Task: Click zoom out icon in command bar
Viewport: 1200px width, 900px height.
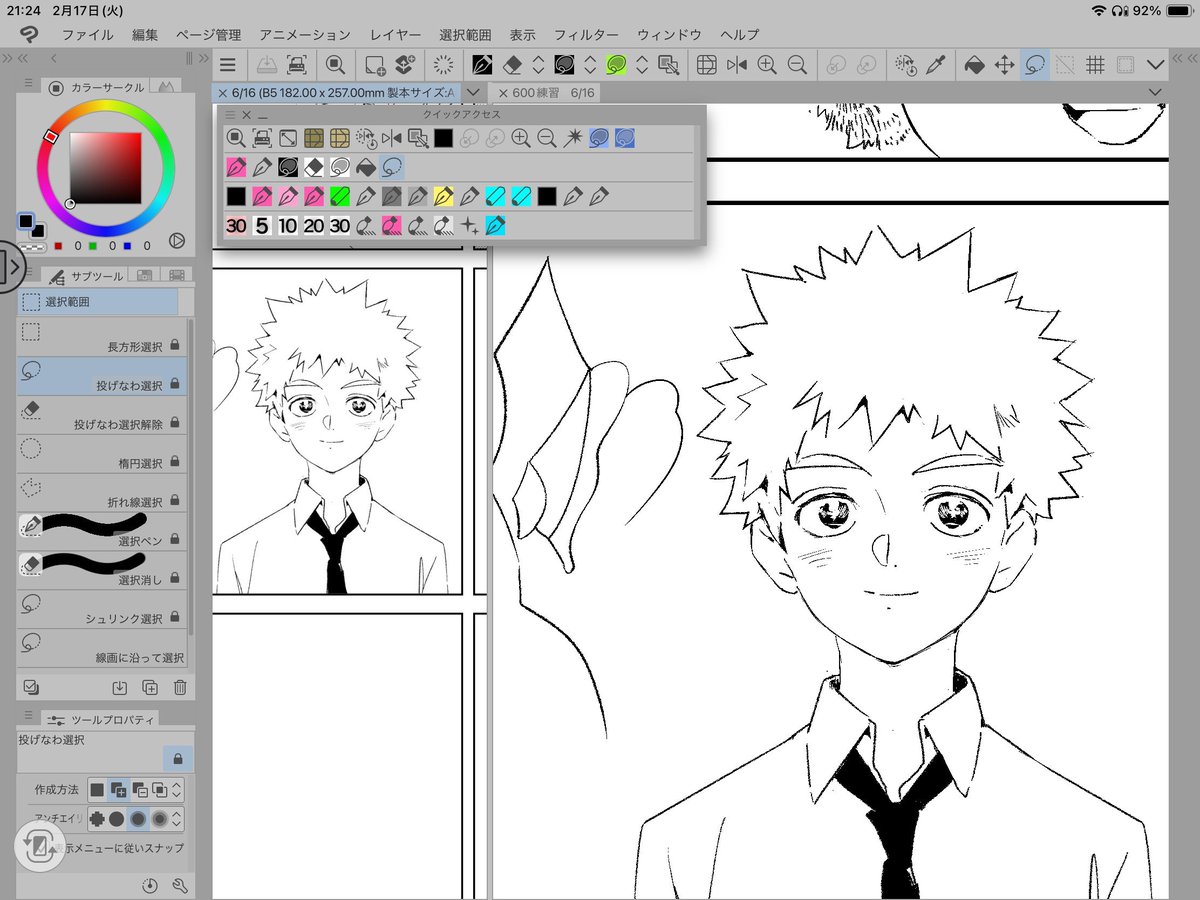Action: pyautogui.click(x=797, y=65)
